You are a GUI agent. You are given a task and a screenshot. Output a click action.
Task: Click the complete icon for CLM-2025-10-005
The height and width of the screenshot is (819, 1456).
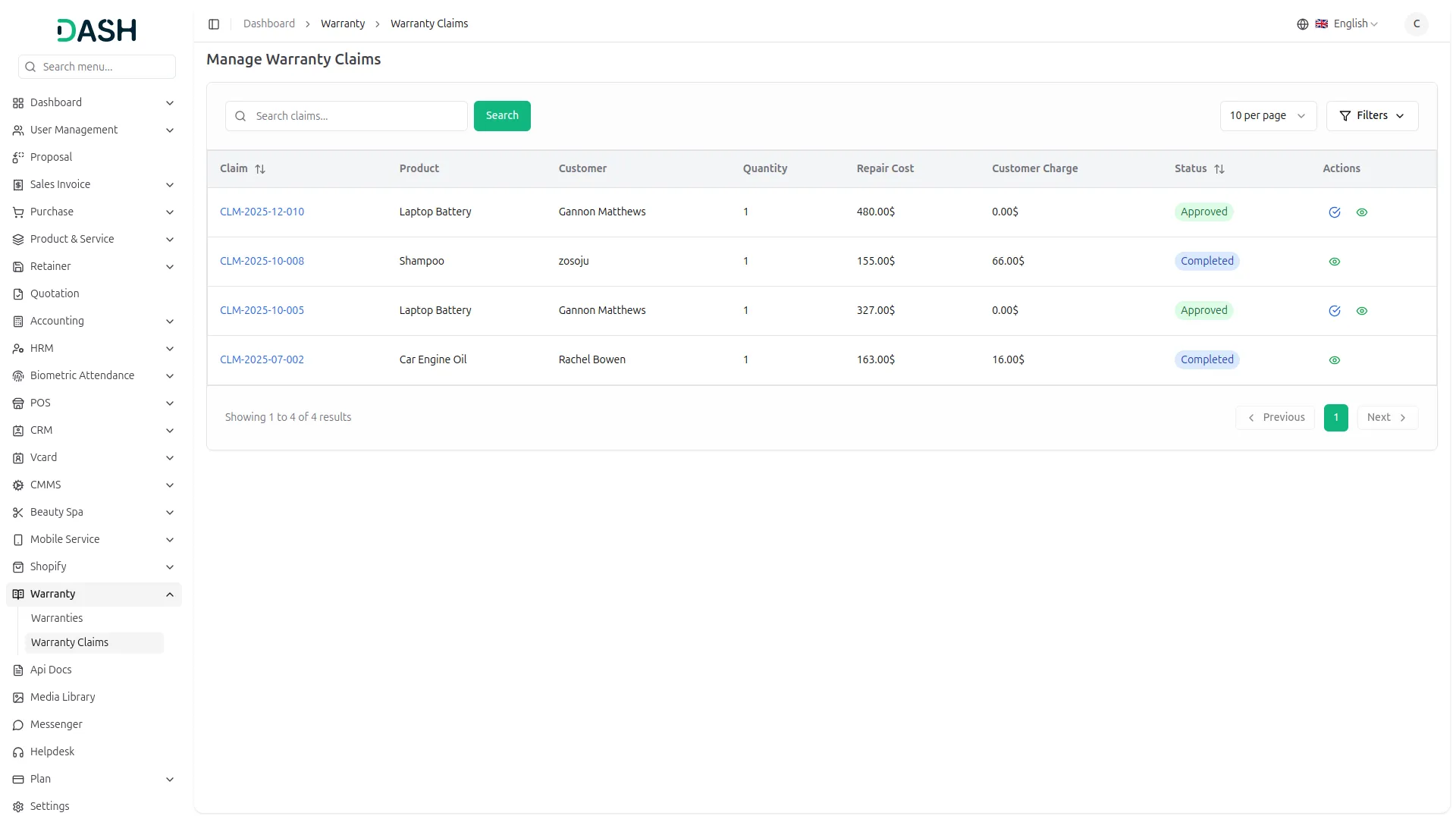pos(1335,311)
